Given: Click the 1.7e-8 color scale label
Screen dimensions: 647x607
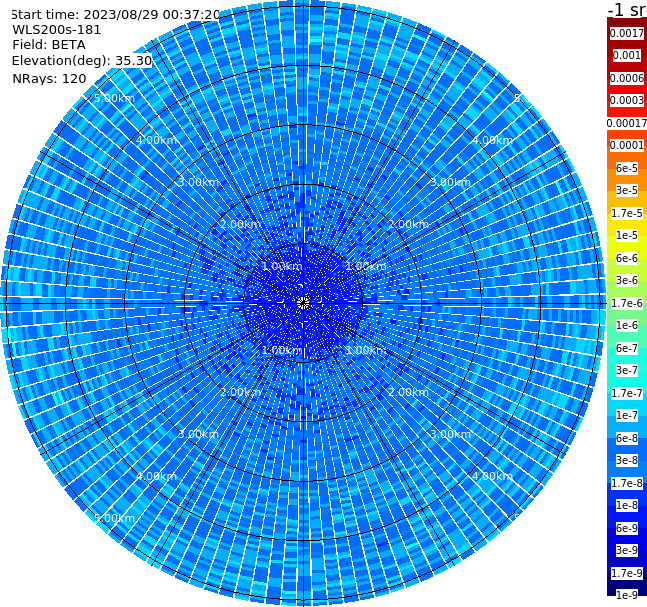Looking at the screenshot, I should (626, 483).
